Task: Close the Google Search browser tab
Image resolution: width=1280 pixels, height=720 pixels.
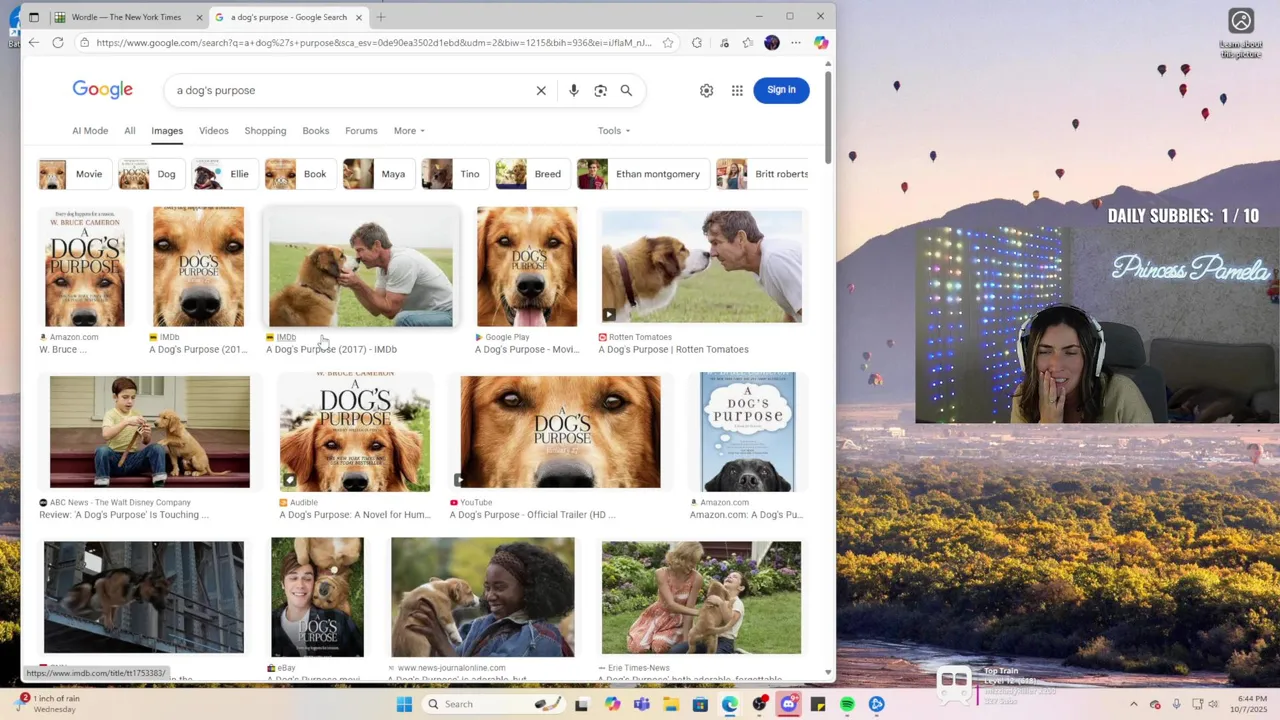Action: (x=358, y=17)
